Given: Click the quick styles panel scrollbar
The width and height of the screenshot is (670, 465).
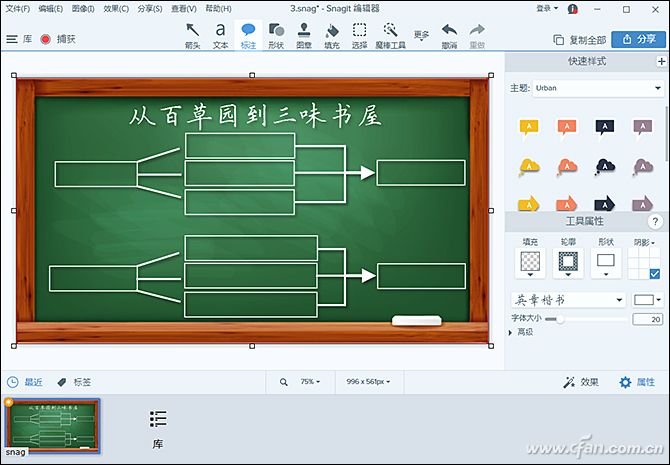Looking at the screenshot, I should (667, 133).
